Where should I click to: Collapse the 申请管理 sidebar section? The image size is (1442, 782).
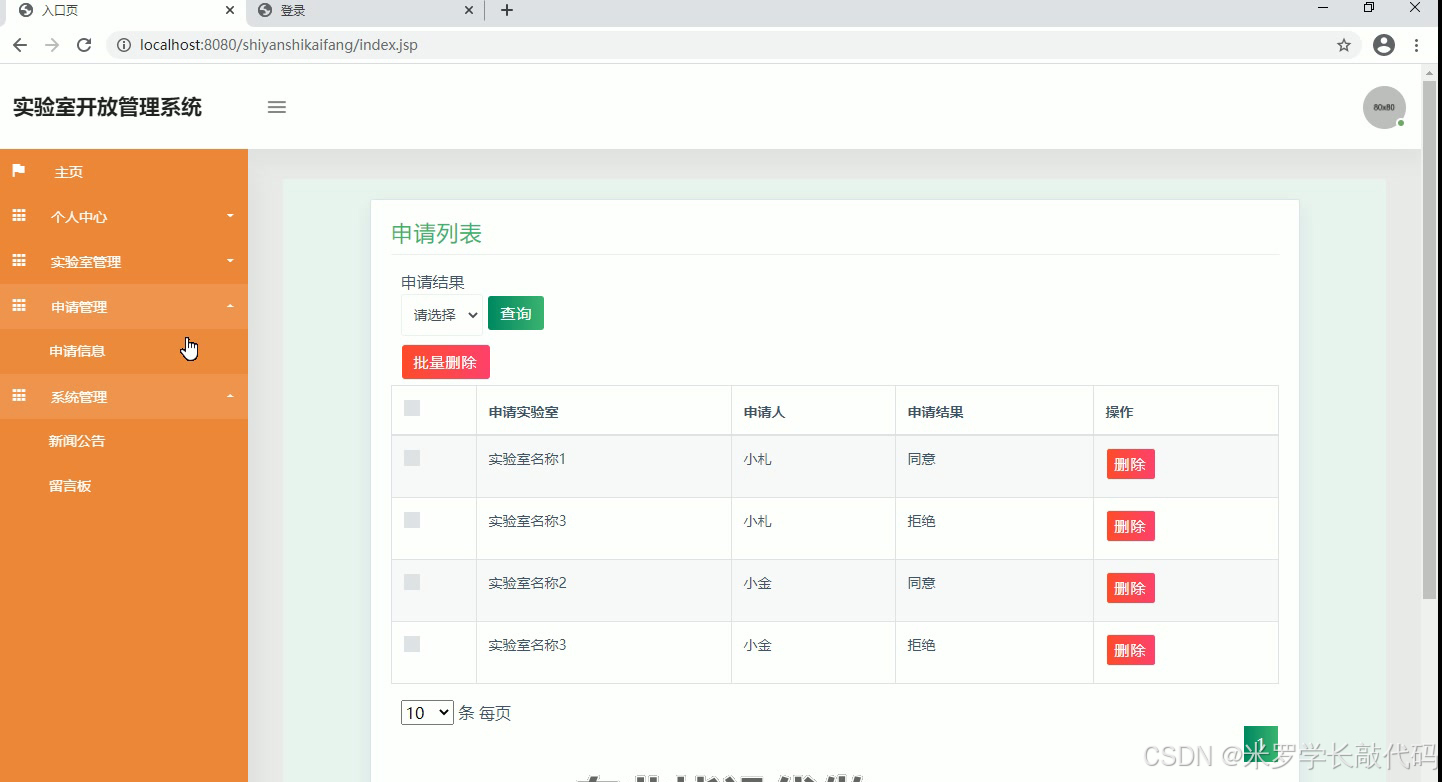(x=229, y=307)
